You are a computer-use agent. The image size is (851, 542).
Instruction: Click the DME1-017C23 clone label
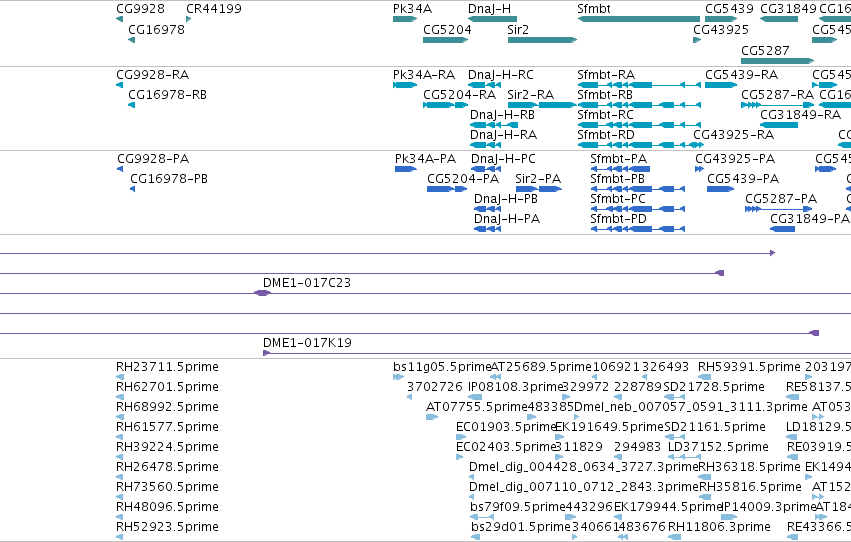307,283
